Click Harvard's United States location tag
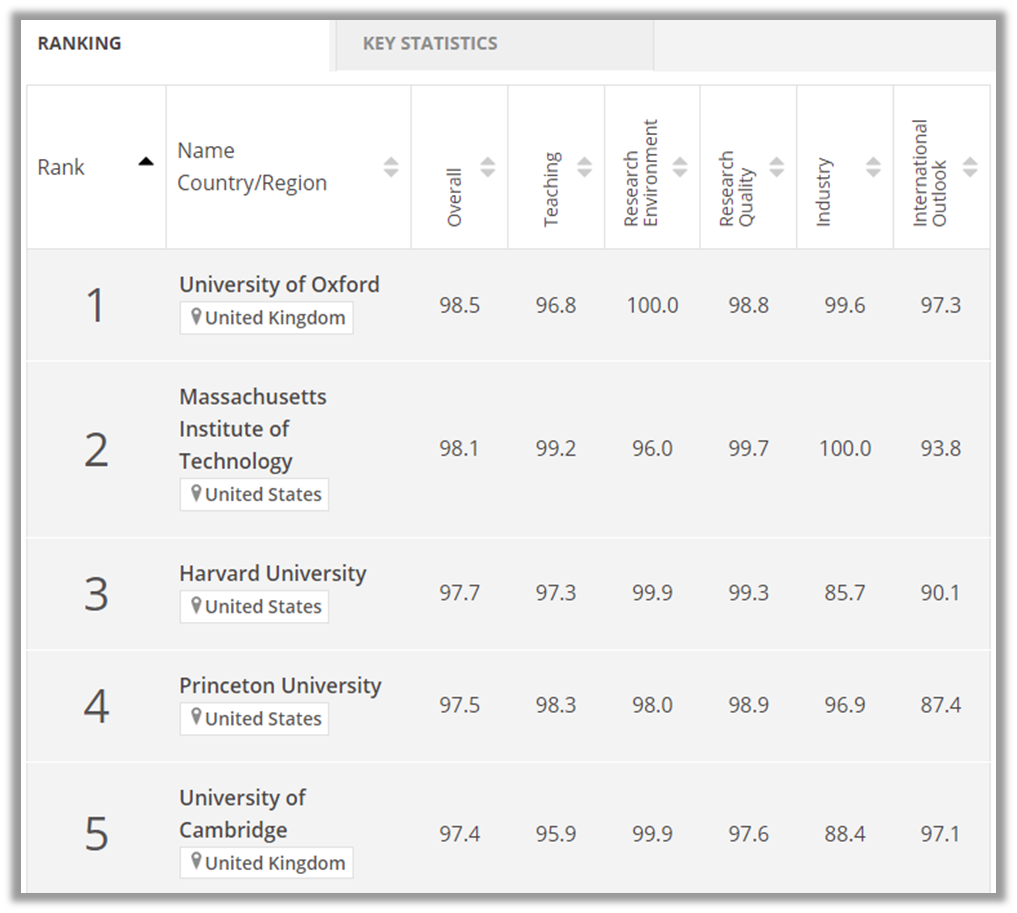This screenshot has height=913, width=1017. click(254, 606)
